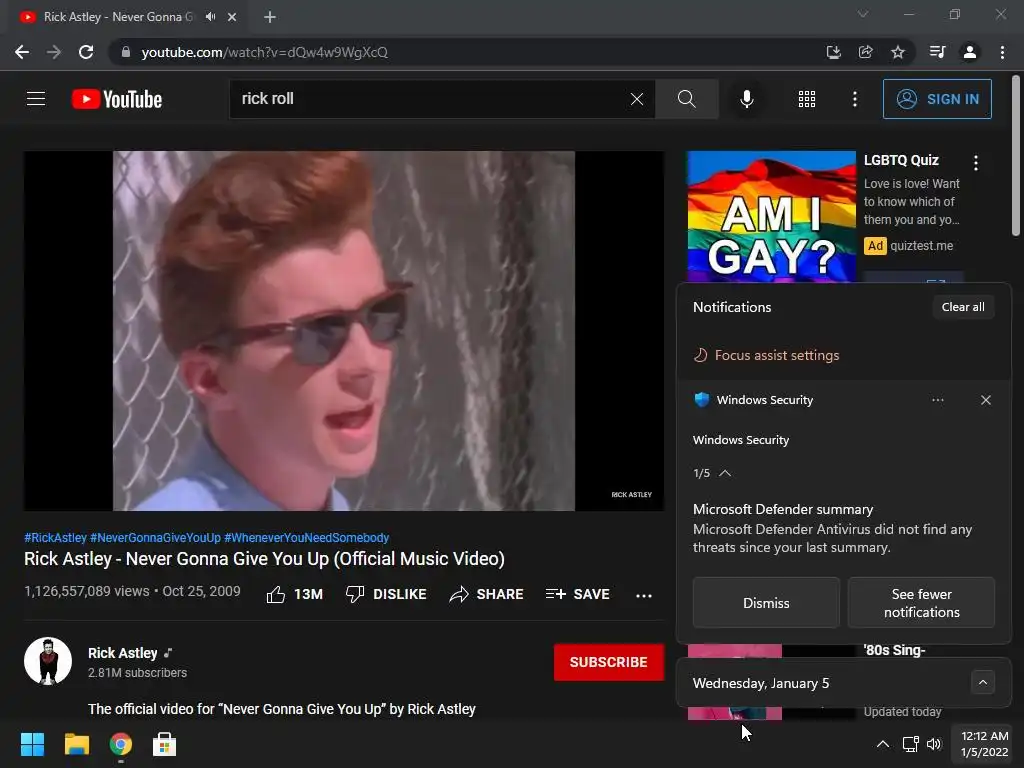Open the Rick Astley channel name link
The width and height of the screenshot is (1024, 768).
123,653
